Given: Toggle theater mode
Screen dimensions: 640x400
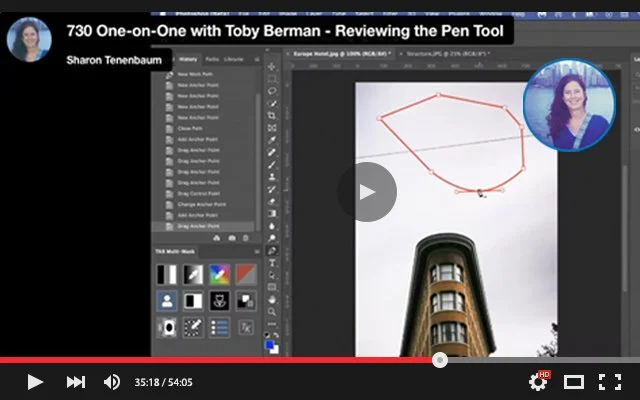Looking at the screenshot, I should 574,382.
